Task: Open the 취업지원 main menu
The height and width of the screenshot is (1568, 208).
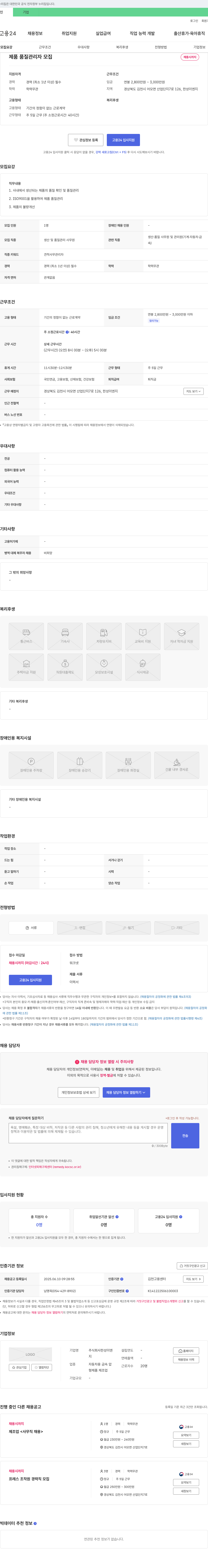Action: 69,33
